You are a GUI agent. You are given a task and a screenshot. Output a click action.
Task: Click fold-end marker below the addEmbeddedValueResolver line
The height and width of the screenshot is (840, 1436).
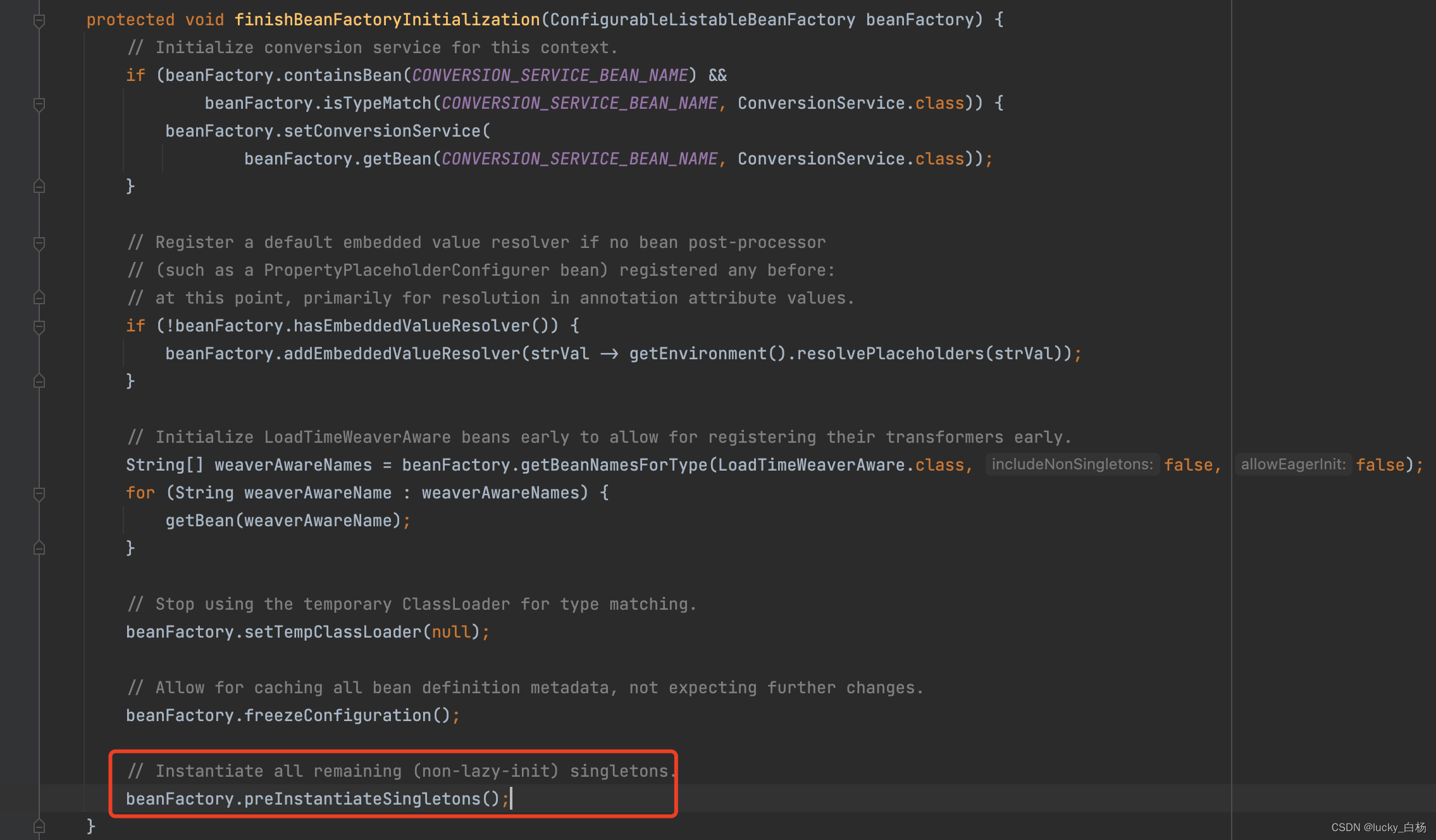tap(39, 381)
